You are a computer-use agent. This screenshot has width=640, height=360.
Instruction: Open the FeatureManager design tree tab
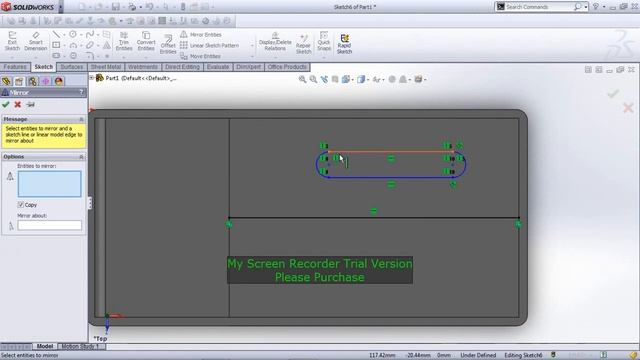pyautogui.click(x=6, y=81)
